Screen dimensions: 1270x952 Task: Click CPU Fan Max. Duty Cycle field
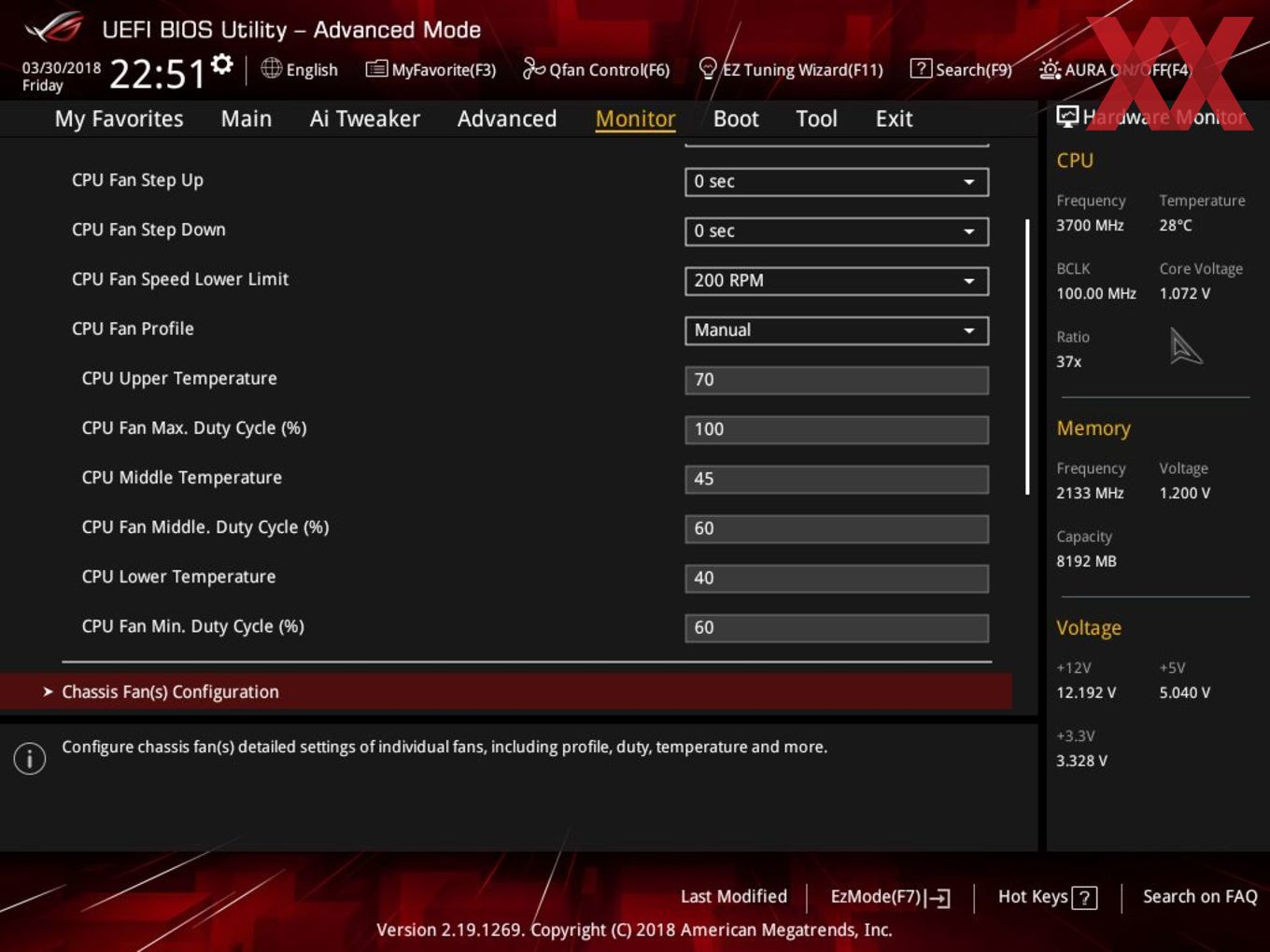[x=837, y=429]
